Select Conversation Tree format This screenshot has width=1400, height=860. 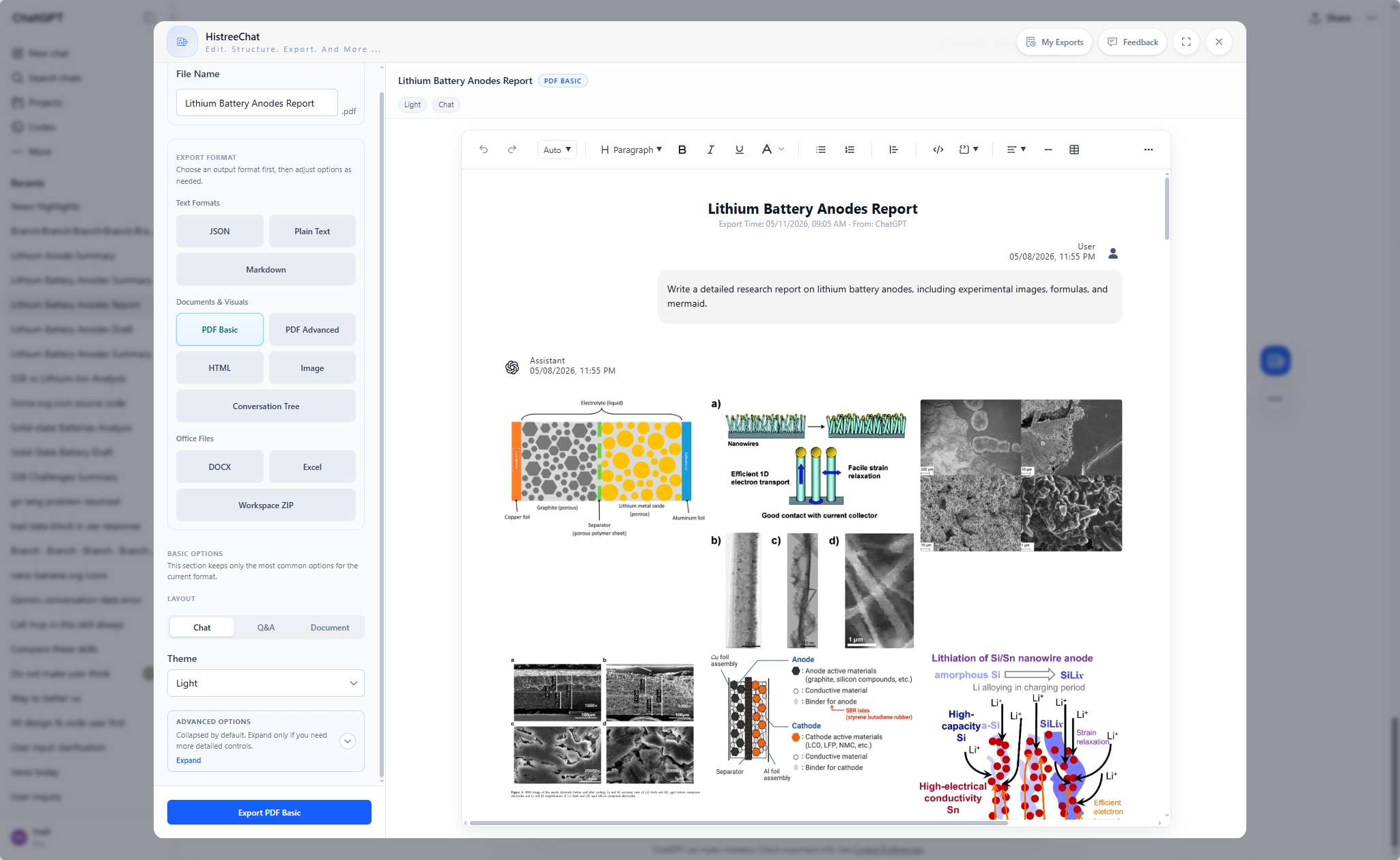click(266, 406)
